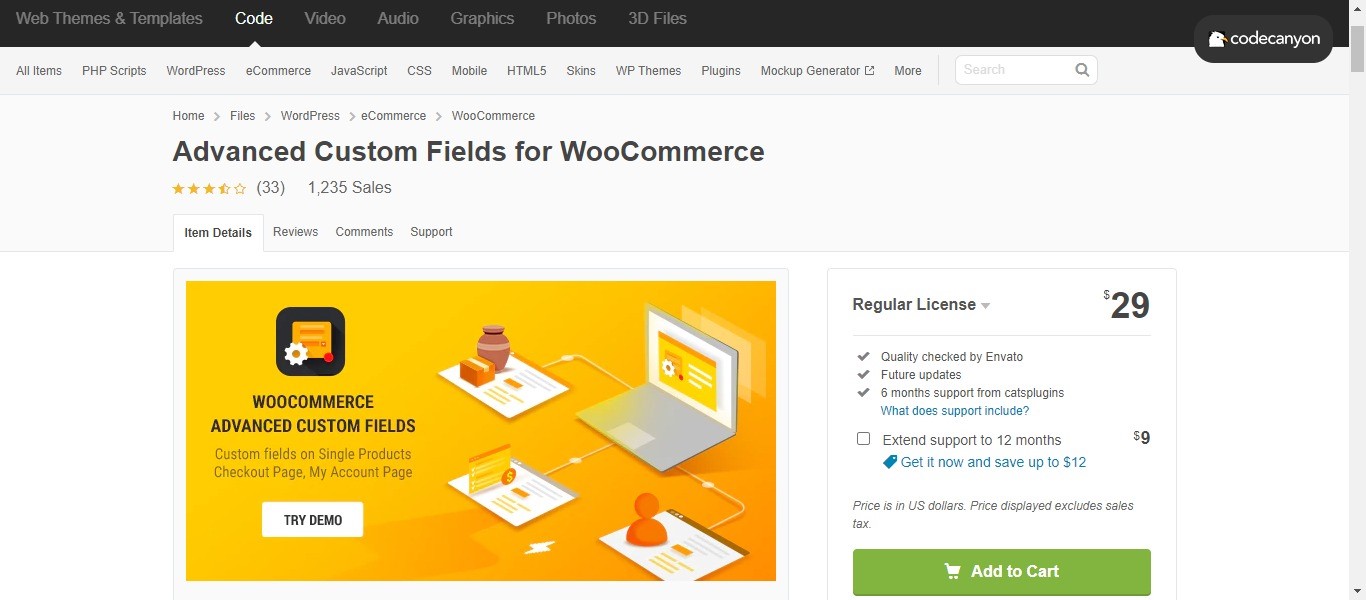Image resolution: width=1366 pixels, height=600 pixels.
Task: Open Skins category
Action: pos(581,71)
